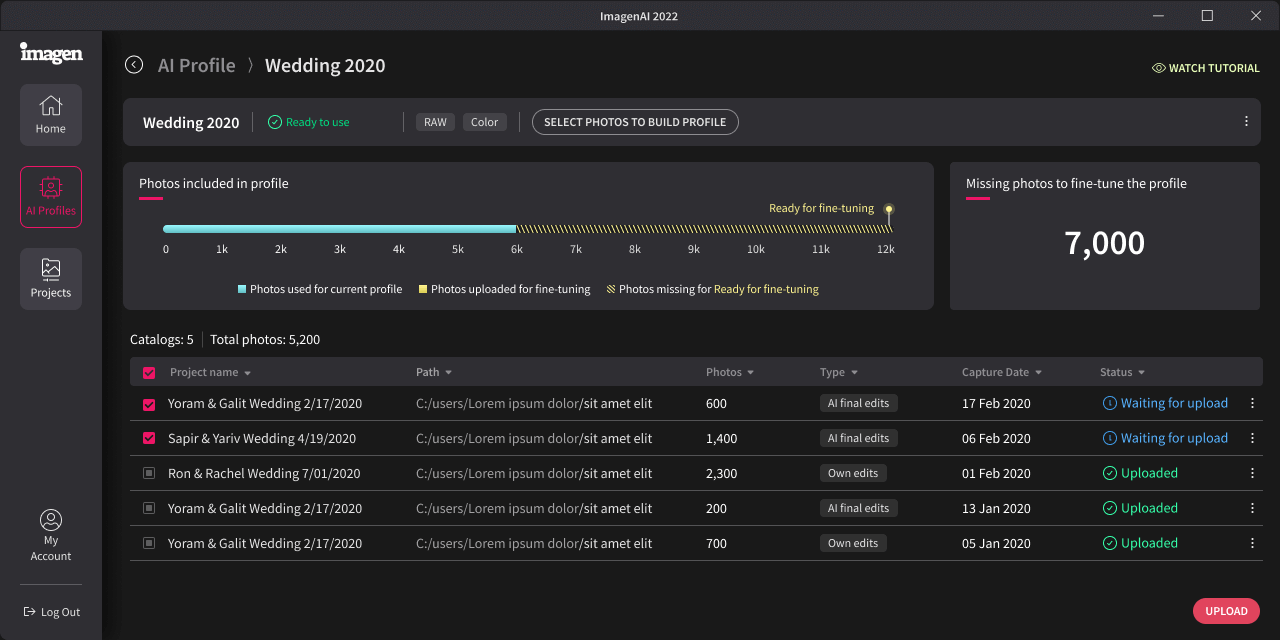Sort the table by Project name

[210, 372]
